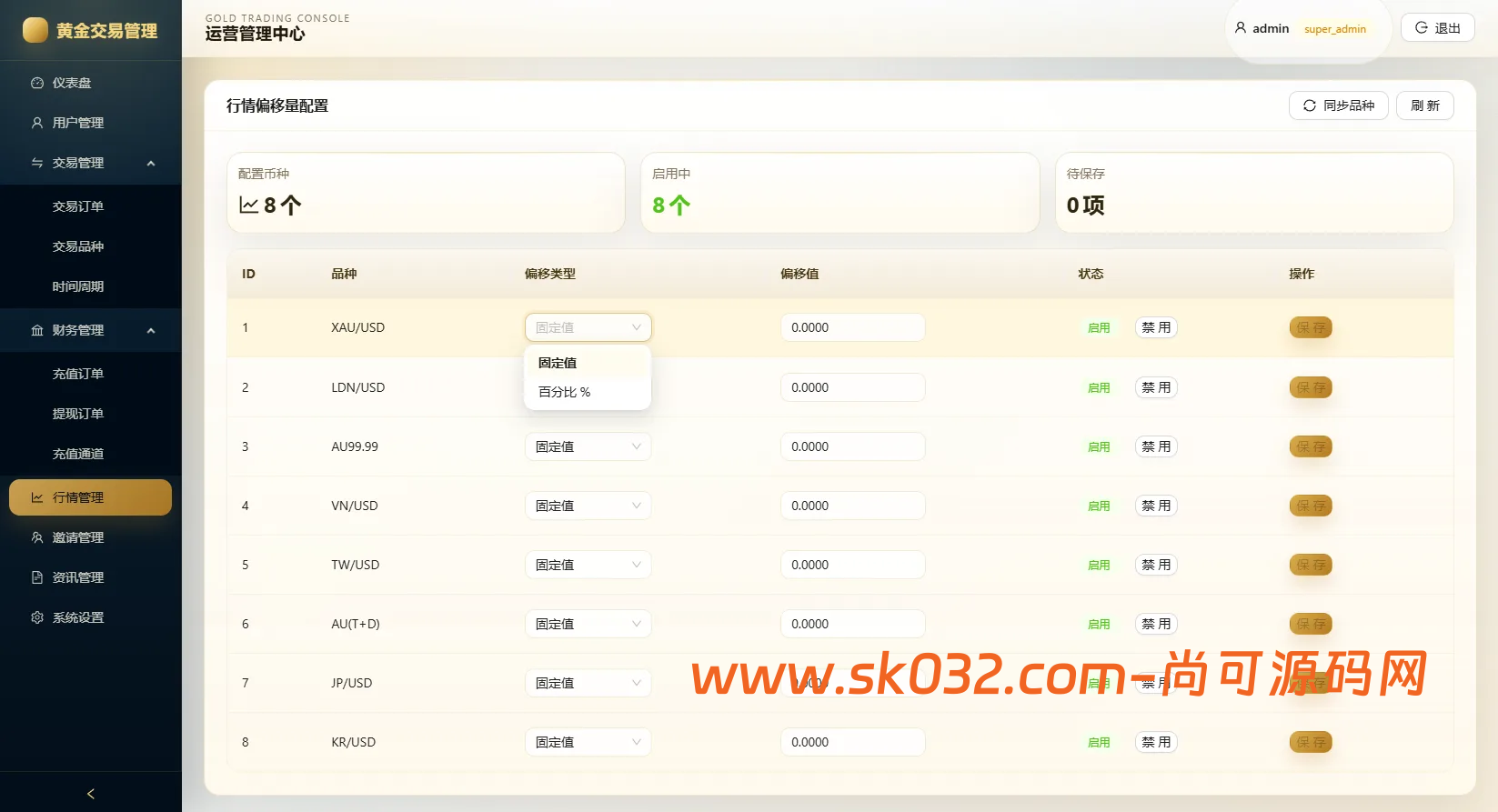
Task: Focus offset value field for KR/USD
Action: point(853,742)
